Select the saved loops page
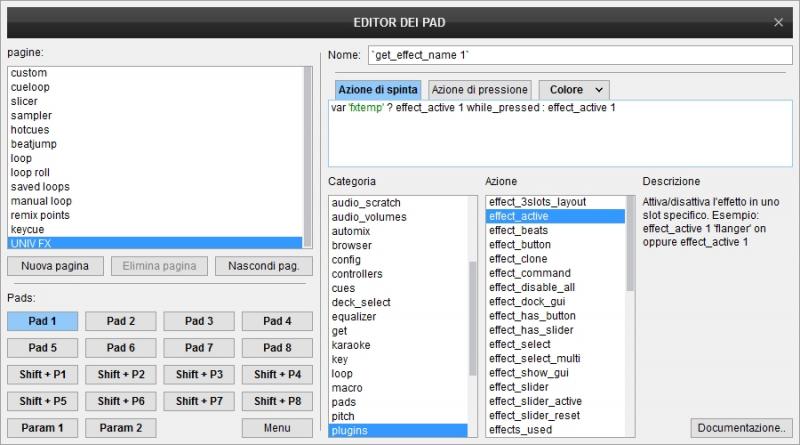This screenshot has width=800, height=445. [155, 187]
